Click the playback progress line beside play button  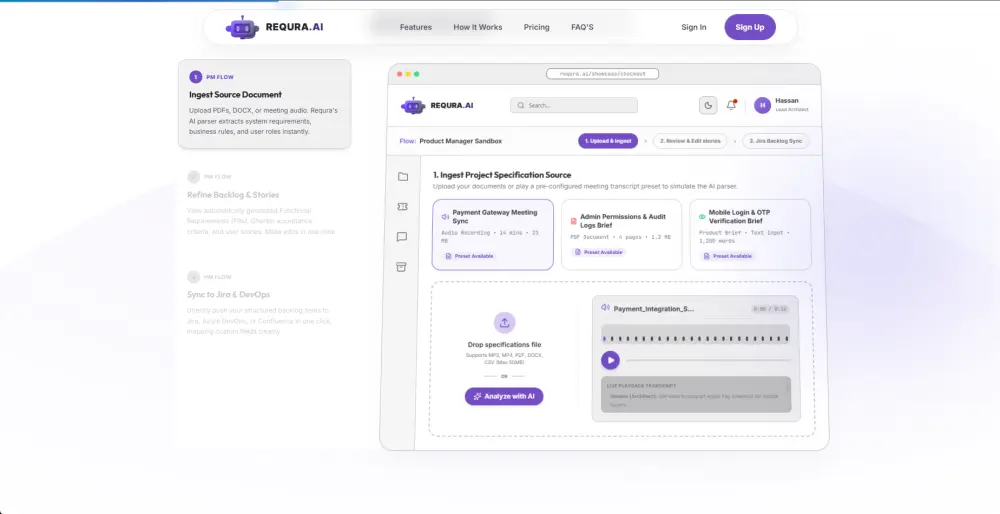(x=709, y=360)
